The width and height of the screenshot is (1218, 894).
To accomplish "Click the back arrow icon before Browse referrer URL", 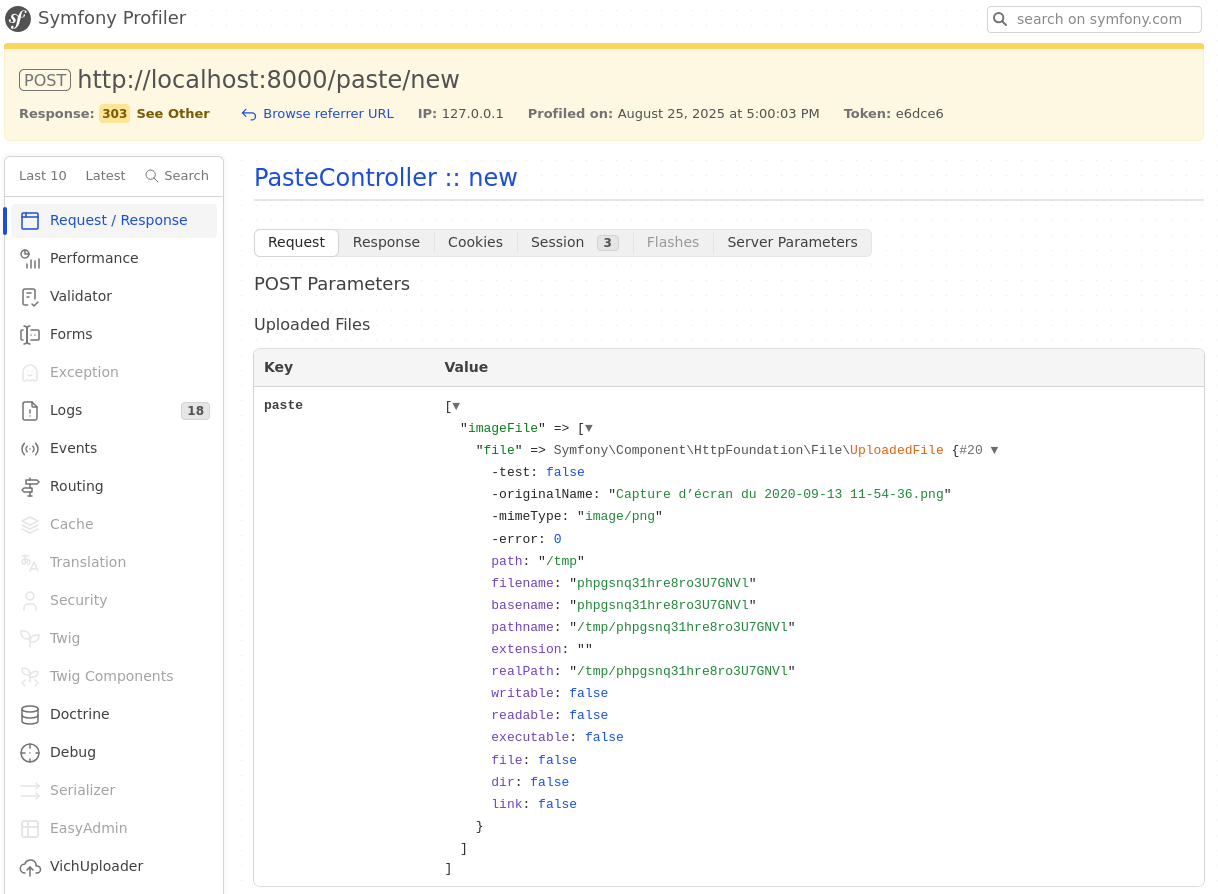I will tap(249, 115).
